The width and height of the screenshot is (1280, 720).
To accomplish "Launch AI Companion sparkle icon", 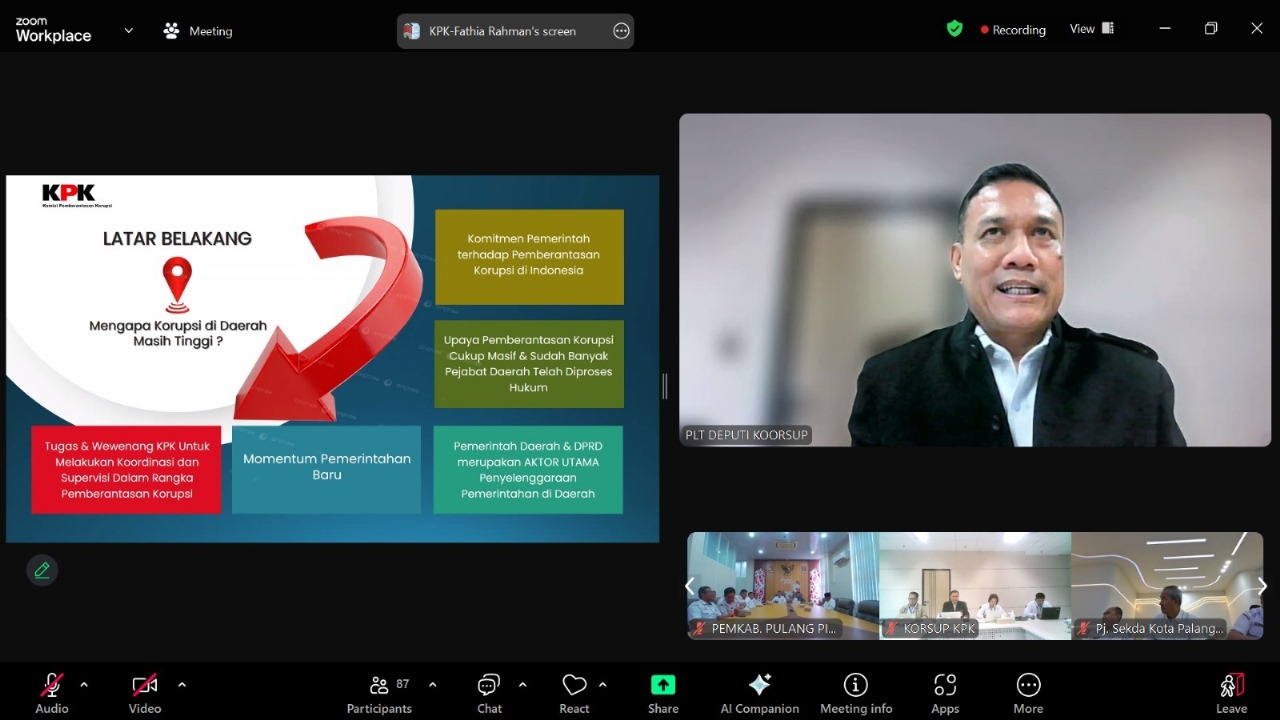I will tap(760, 684).
